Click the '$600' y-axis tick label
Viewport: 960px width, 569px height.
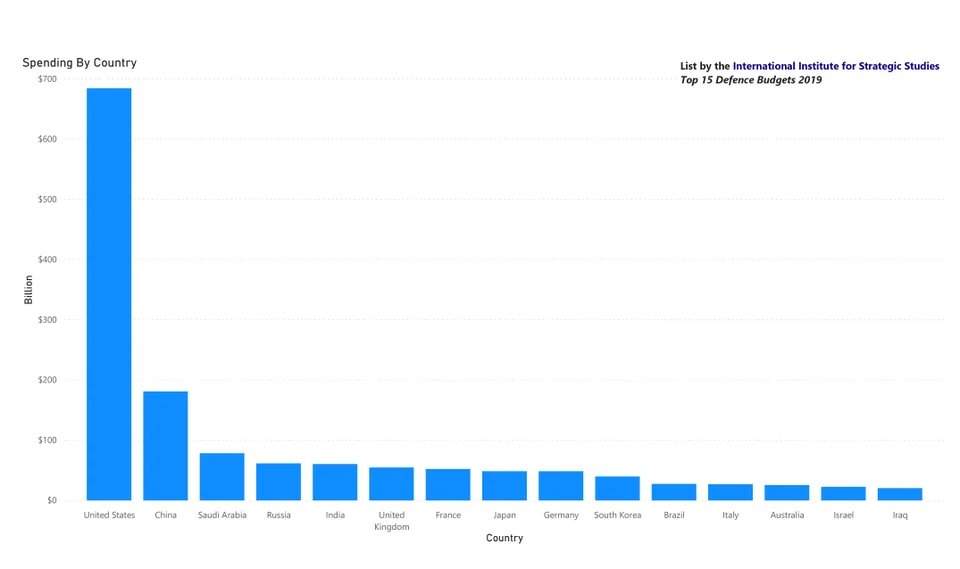click(47, 139)
